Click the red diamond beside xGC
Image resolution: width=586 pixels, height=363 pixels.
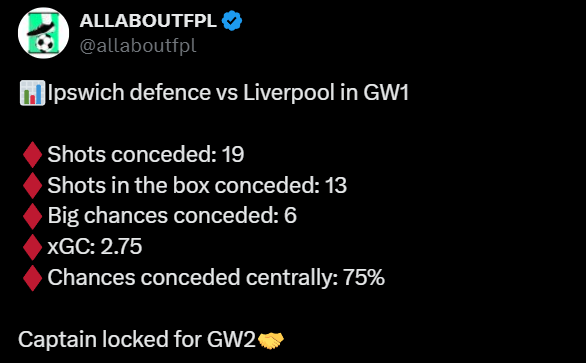(33, 247)
